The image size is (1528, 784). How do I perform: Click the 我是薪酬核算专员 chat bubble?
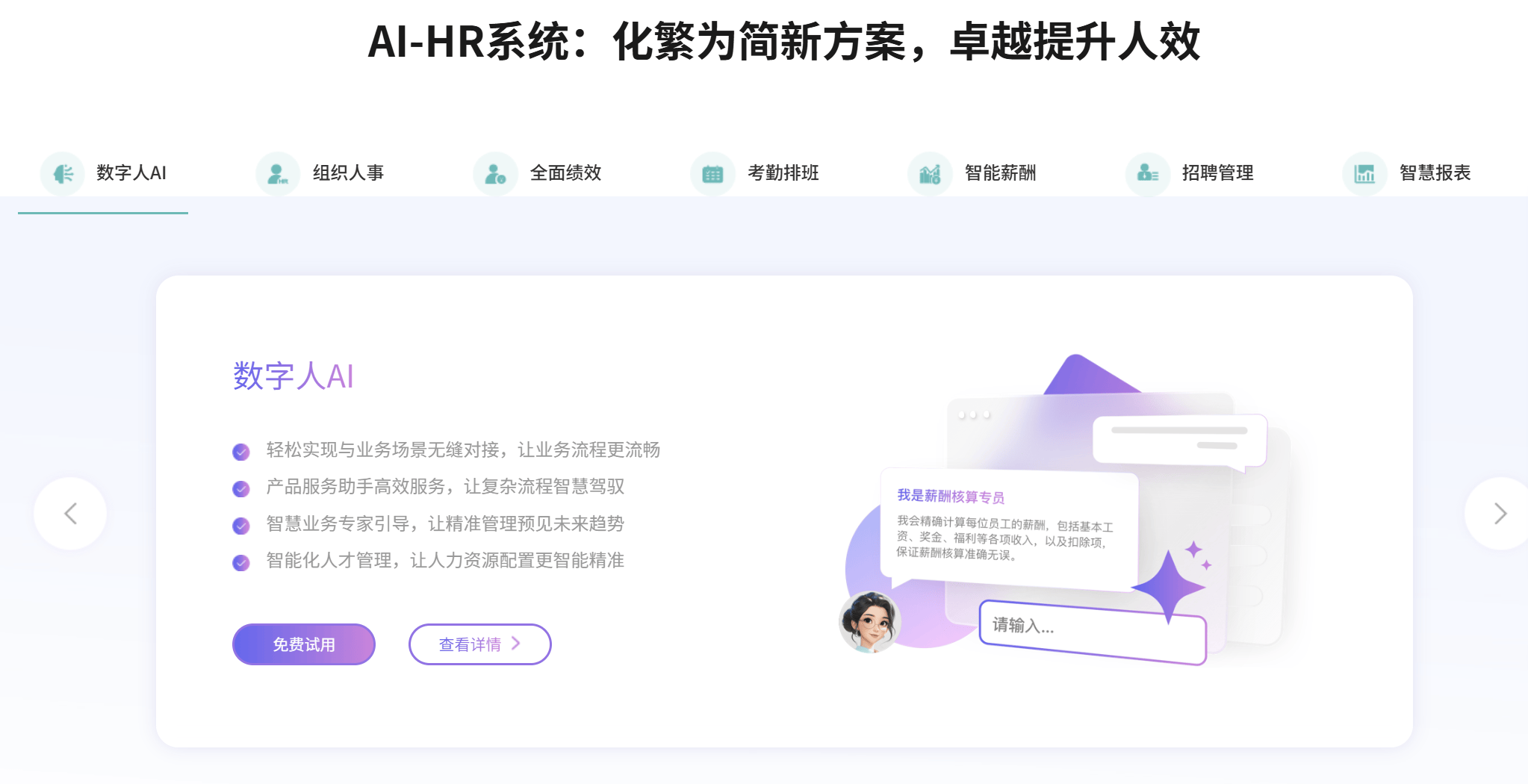[x=1009, y=527]
